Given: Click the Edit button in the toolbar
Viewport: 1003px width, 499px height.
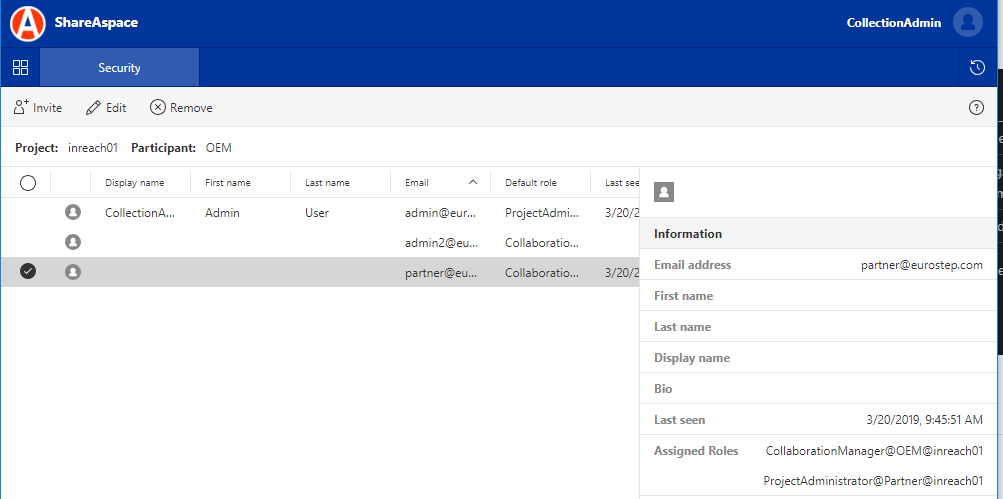Looking at the screenshot, I should click(106, 108).
